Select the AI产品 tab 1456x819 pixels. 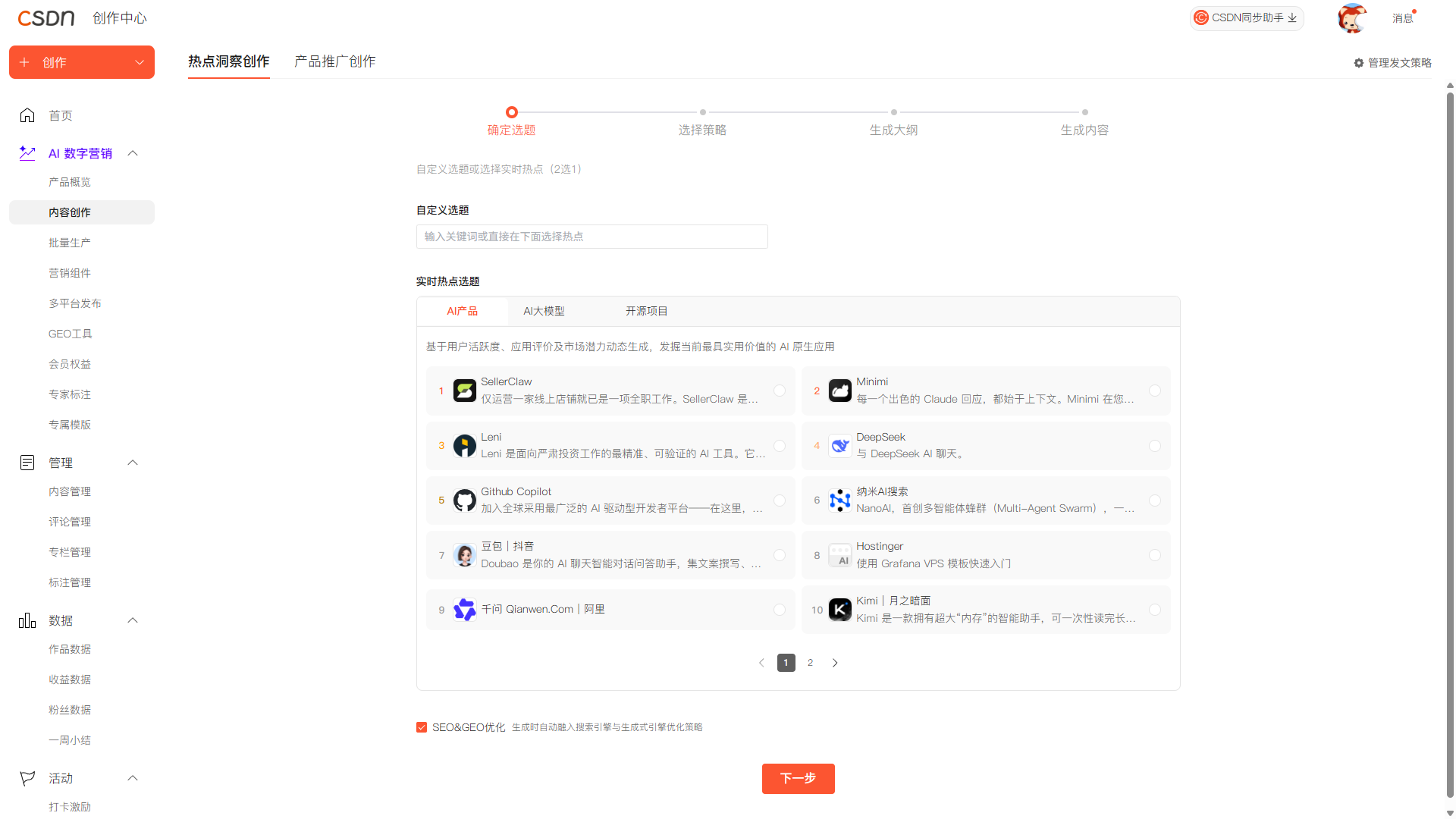click(x=462, y=311)
